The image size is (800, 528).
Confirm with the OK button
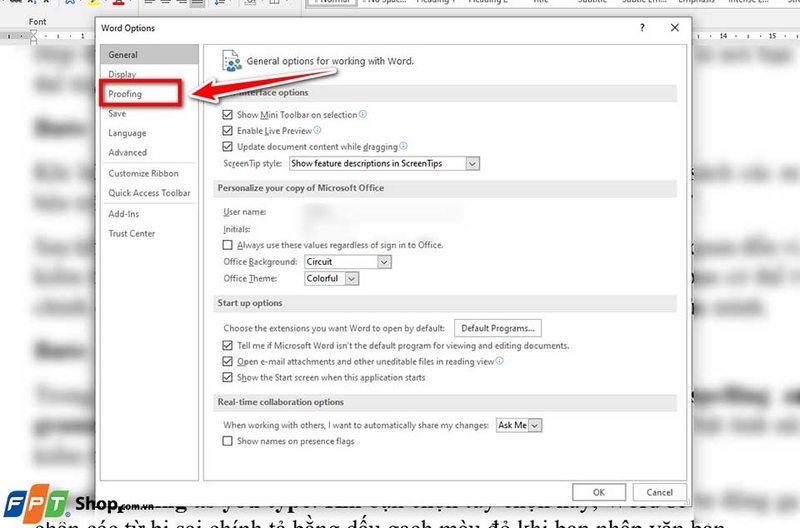click(599, 492)
